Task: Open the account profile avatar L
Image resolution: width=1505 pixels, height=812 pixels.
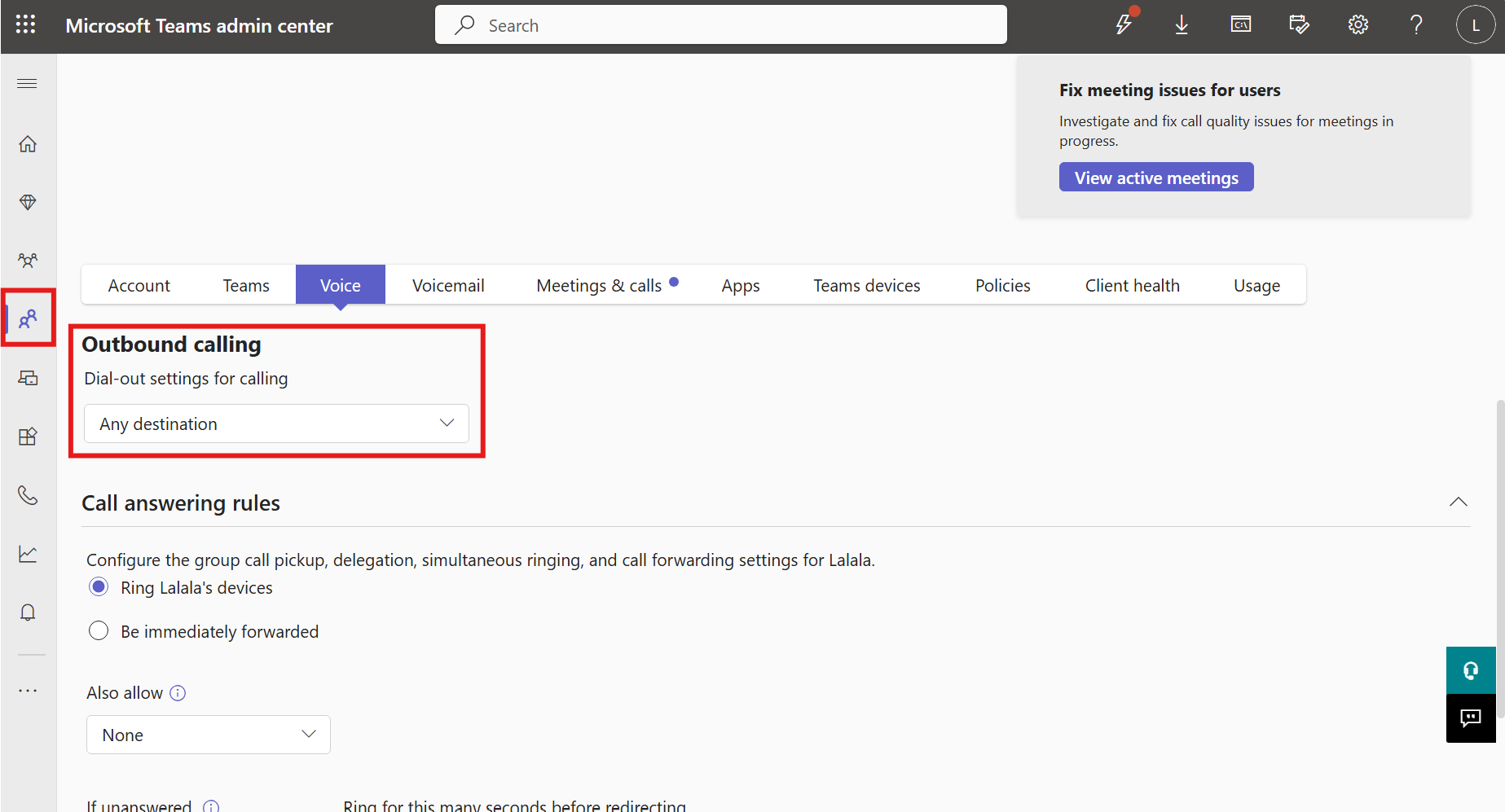Action: (x=1475, y=25)
